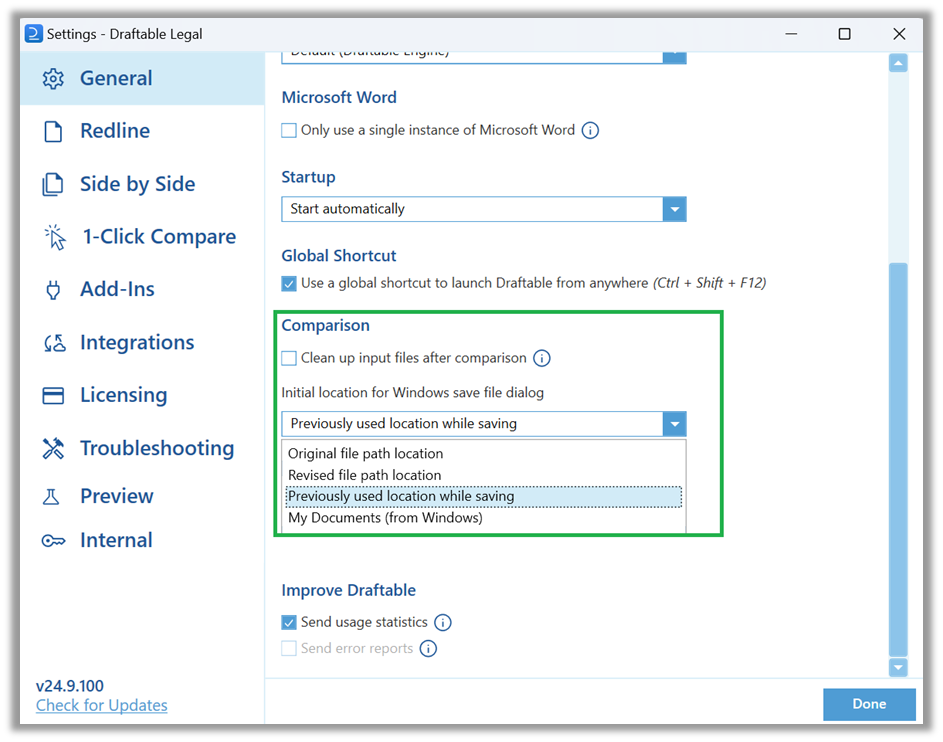Go to Troubleshooting settings
This screenshot has width=943, height=742.
[142, 449]
